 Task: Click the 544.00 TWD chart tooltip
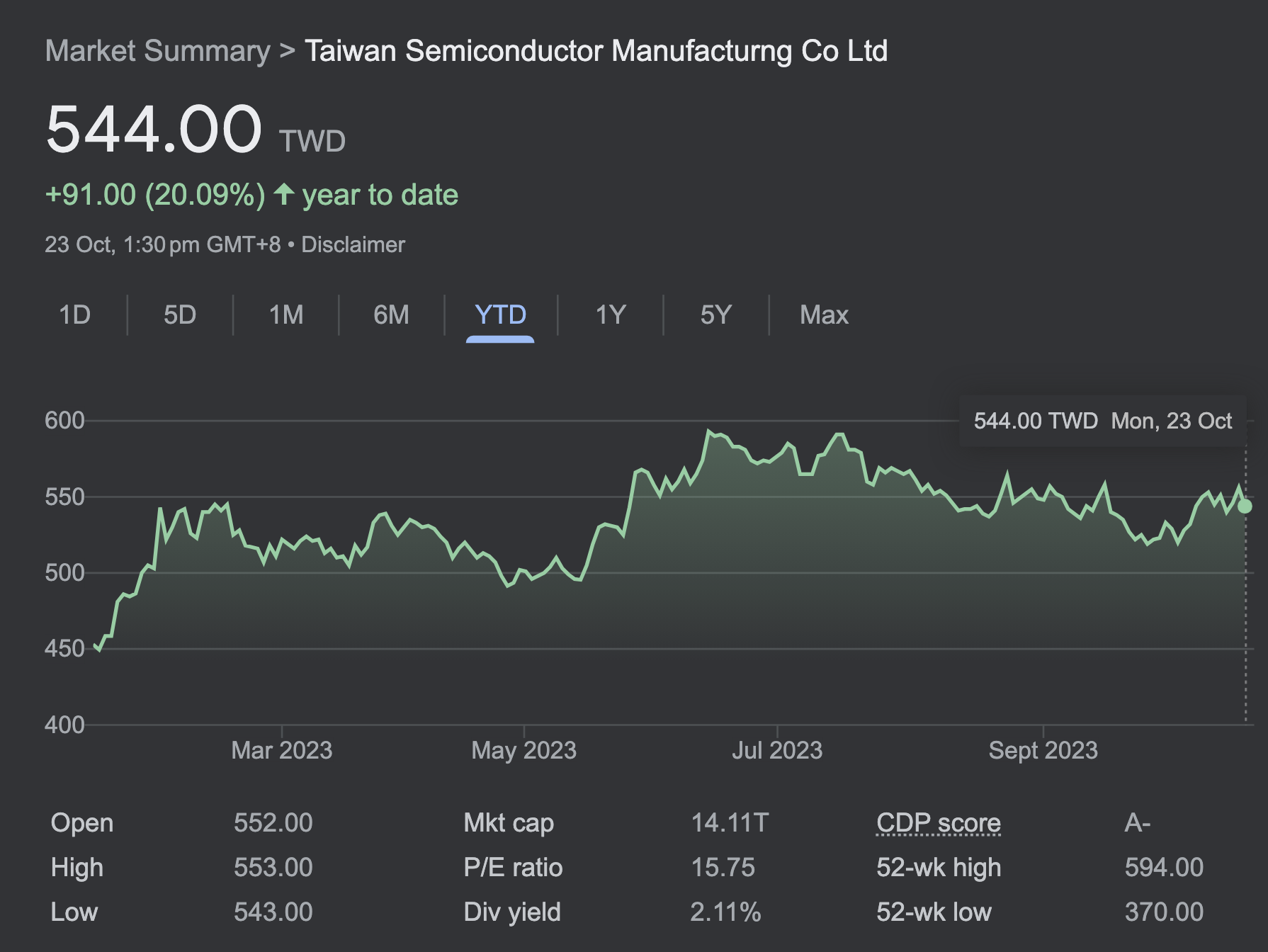click(x=1102, y=421)
